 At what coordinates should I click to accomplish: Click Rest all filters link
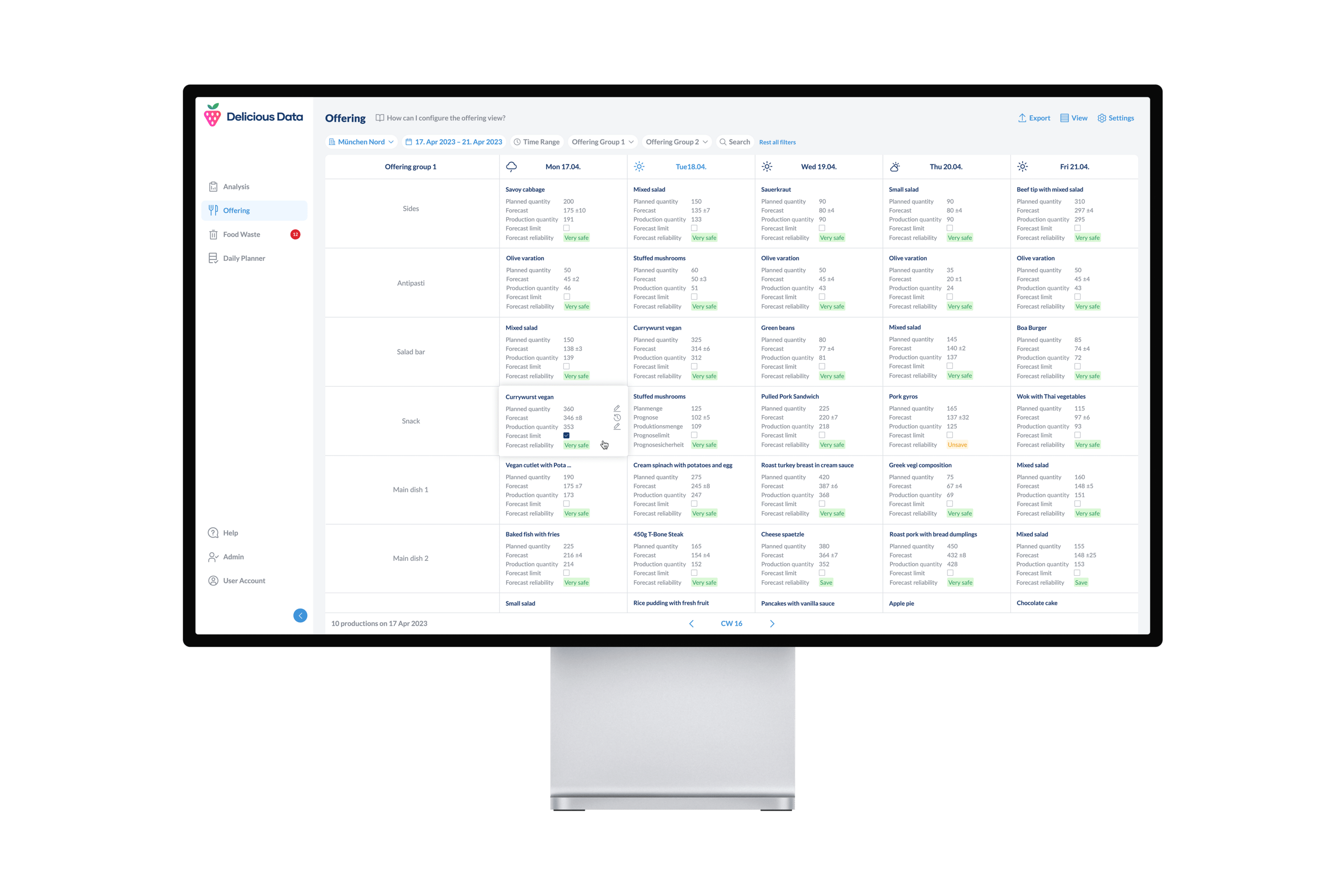click(x=777, y=142)
